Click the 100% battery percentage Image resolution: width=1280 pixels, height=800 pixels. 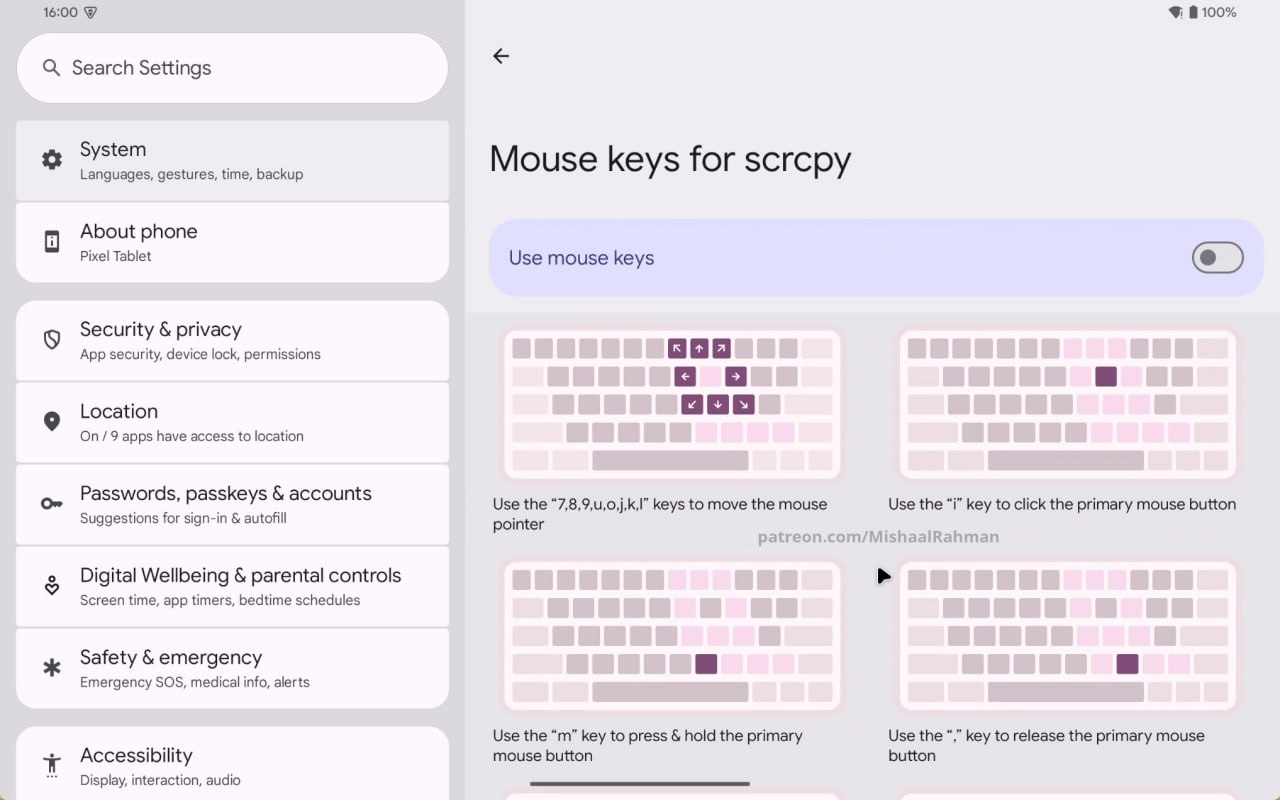[x=1219, y=12]
